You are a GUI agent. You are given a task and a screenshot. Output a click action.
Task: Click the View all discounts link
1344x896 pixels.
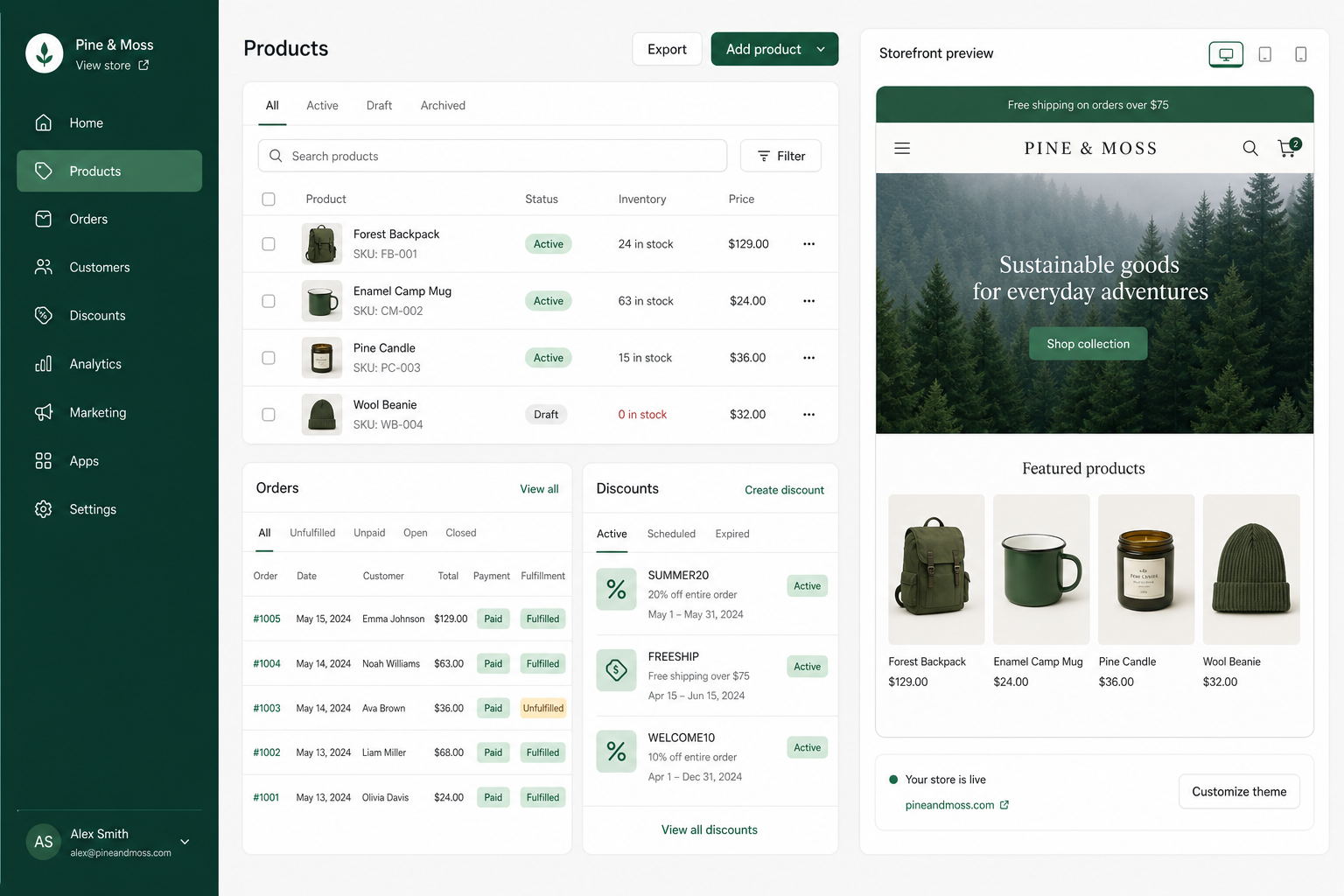pyautogui.click(x=710, y=829)
